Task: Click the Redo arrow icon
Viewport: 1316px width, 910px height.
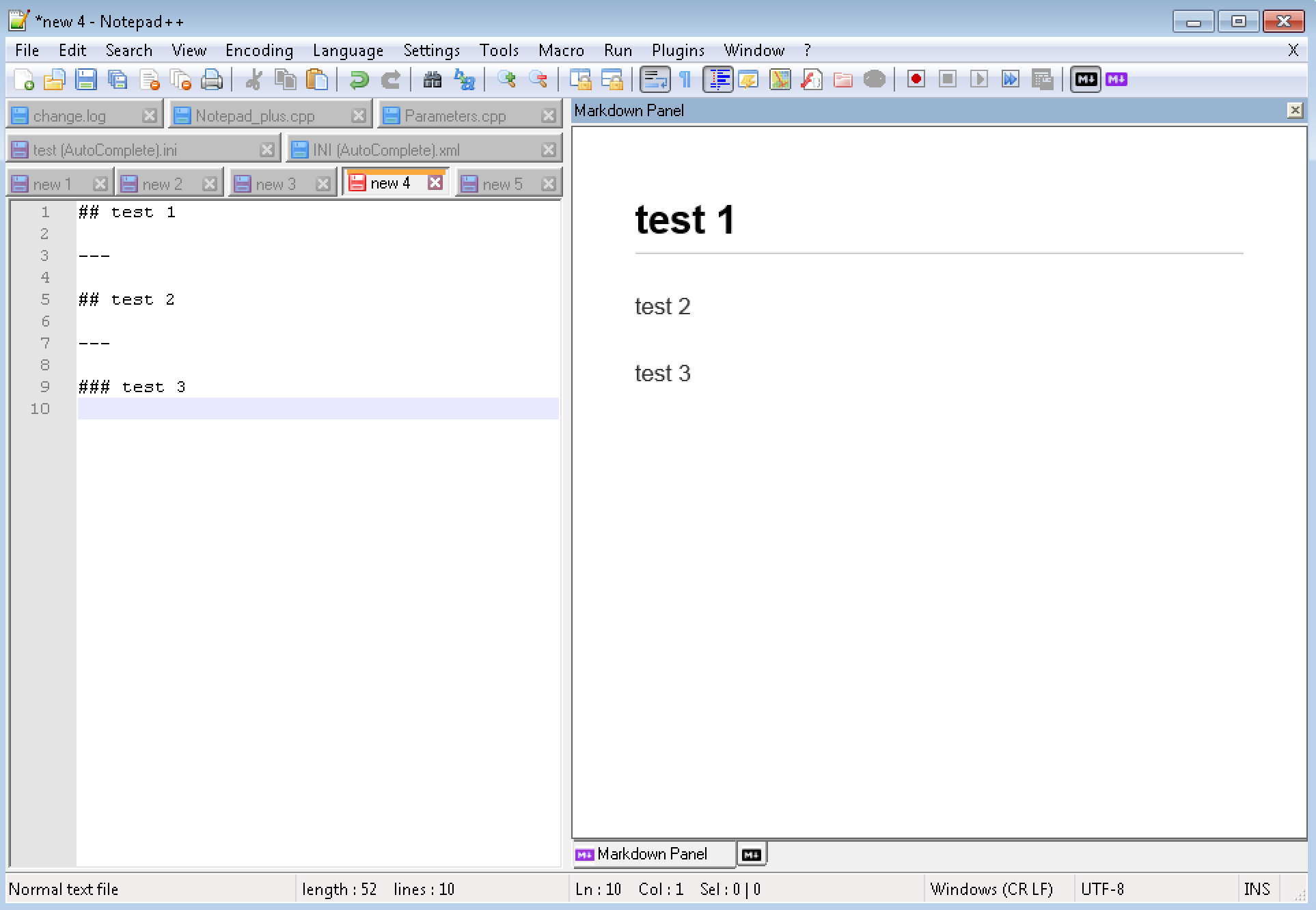Action: click(390, 80)
